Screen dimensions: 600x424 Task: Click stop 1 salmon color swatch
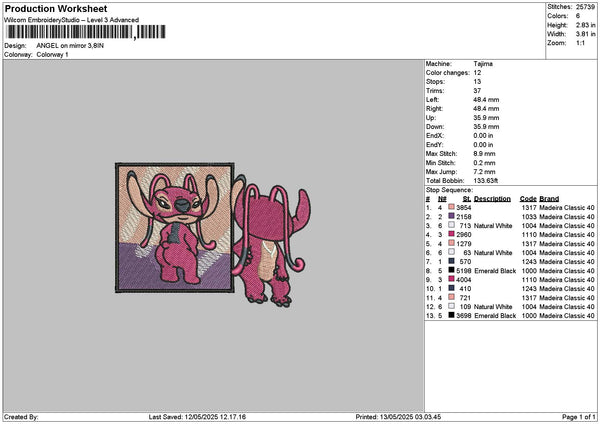coord(452,207)
